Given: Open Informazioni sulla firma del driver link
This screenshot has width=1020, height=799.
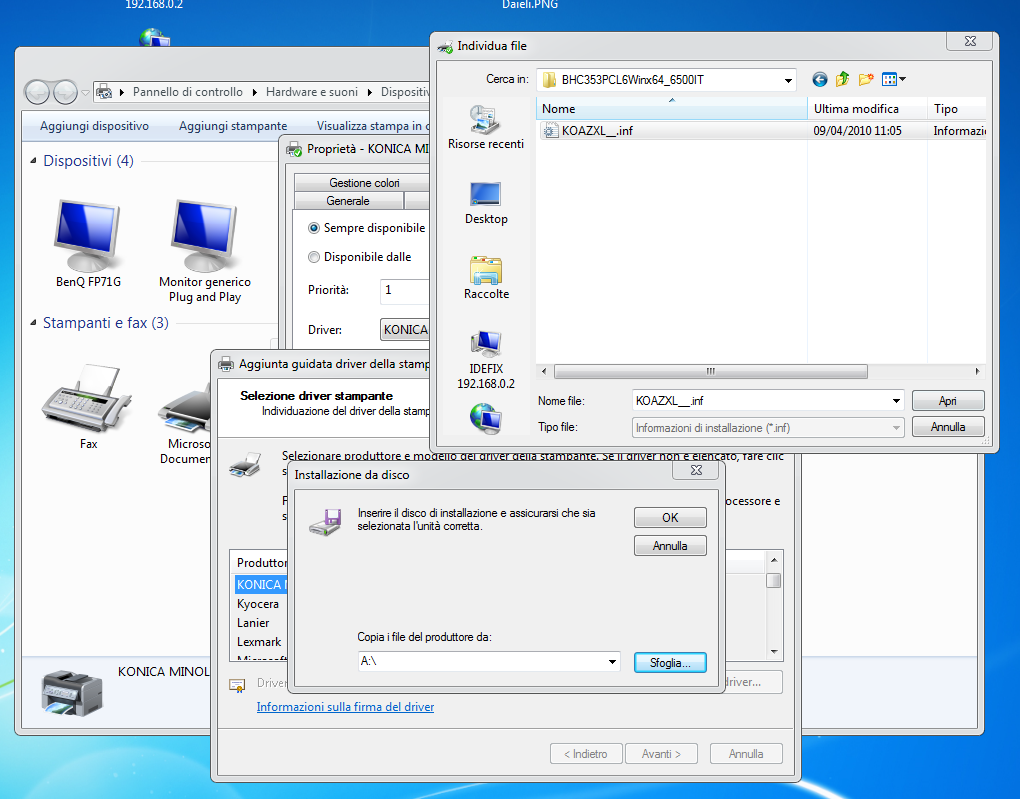Looking at the screenshot, I should point(345,707).
